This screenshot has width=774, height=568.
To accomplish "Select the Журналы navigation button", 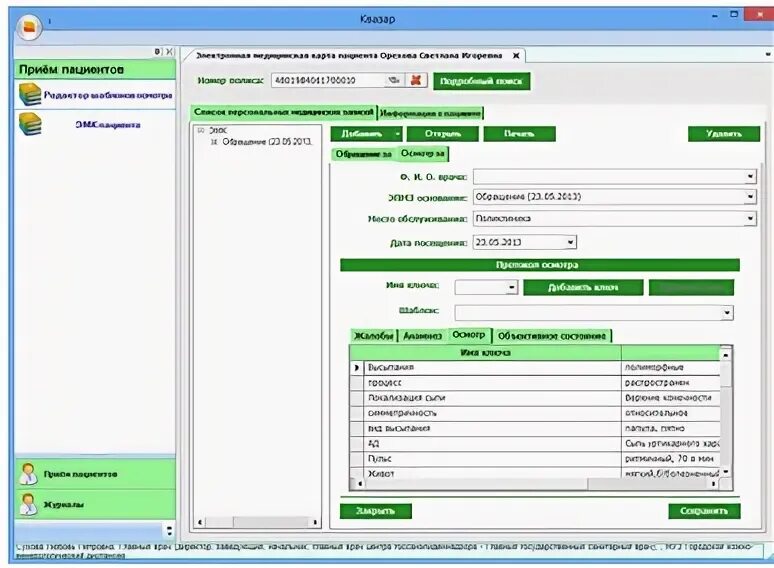I will tap(96, 504).
